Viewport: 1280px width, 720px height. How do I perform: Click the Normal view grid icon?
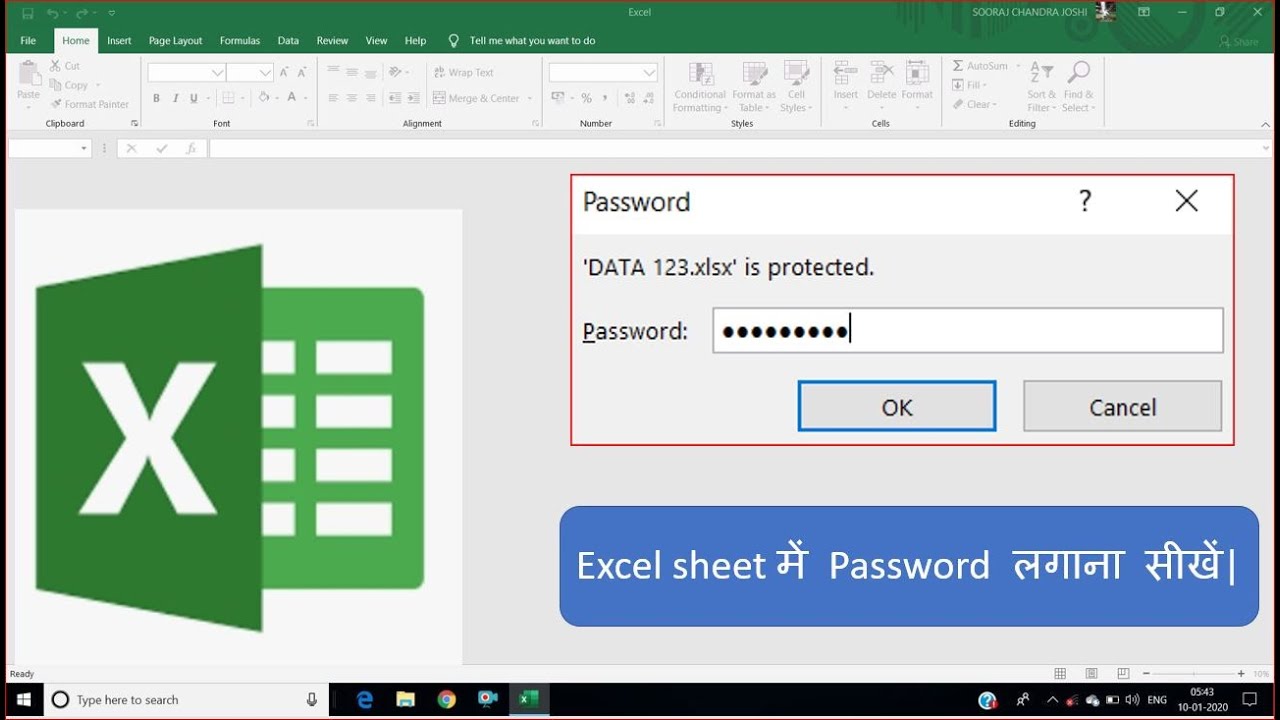[1060, 674]
